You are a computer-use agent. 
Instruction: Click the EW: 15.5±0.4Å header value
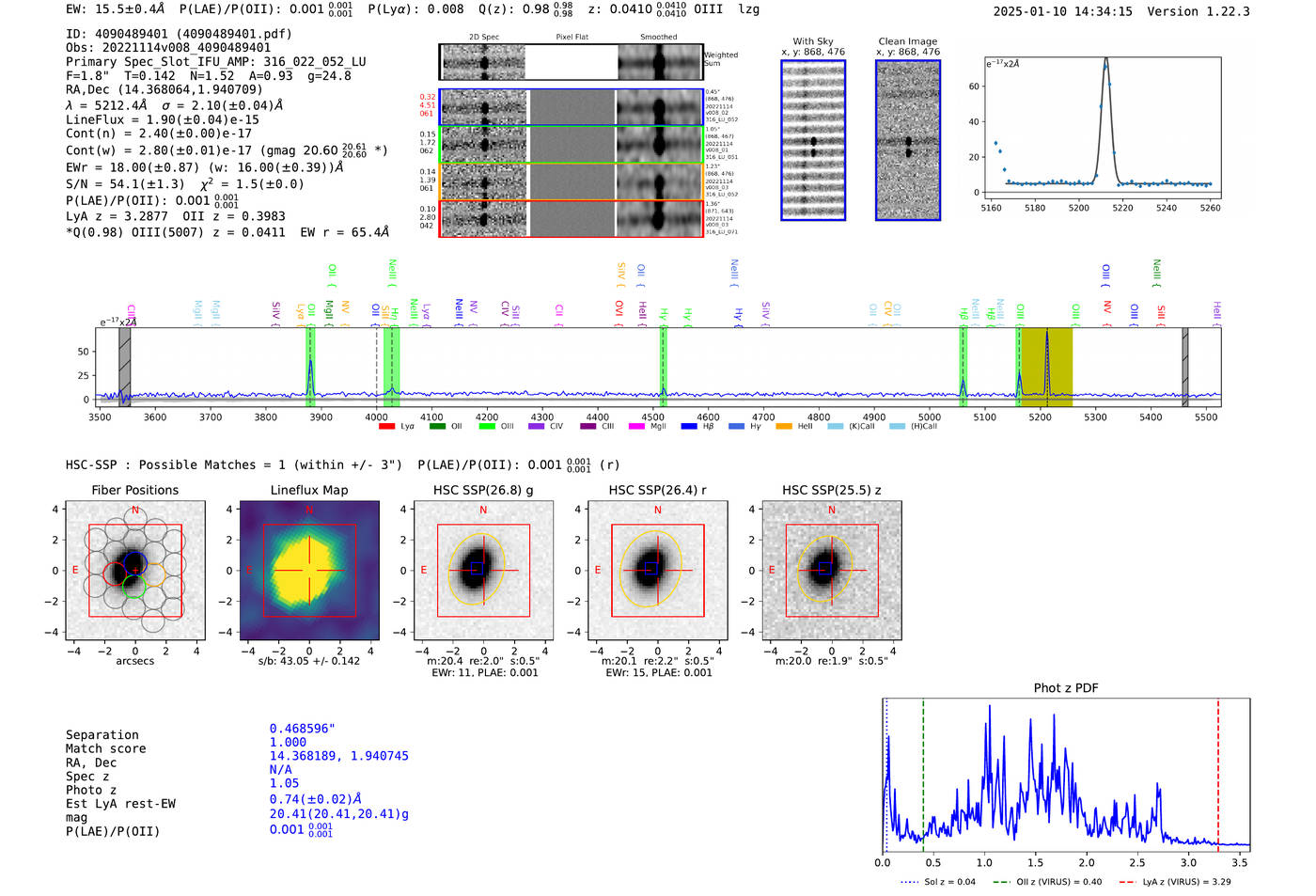tap(116, 9)
